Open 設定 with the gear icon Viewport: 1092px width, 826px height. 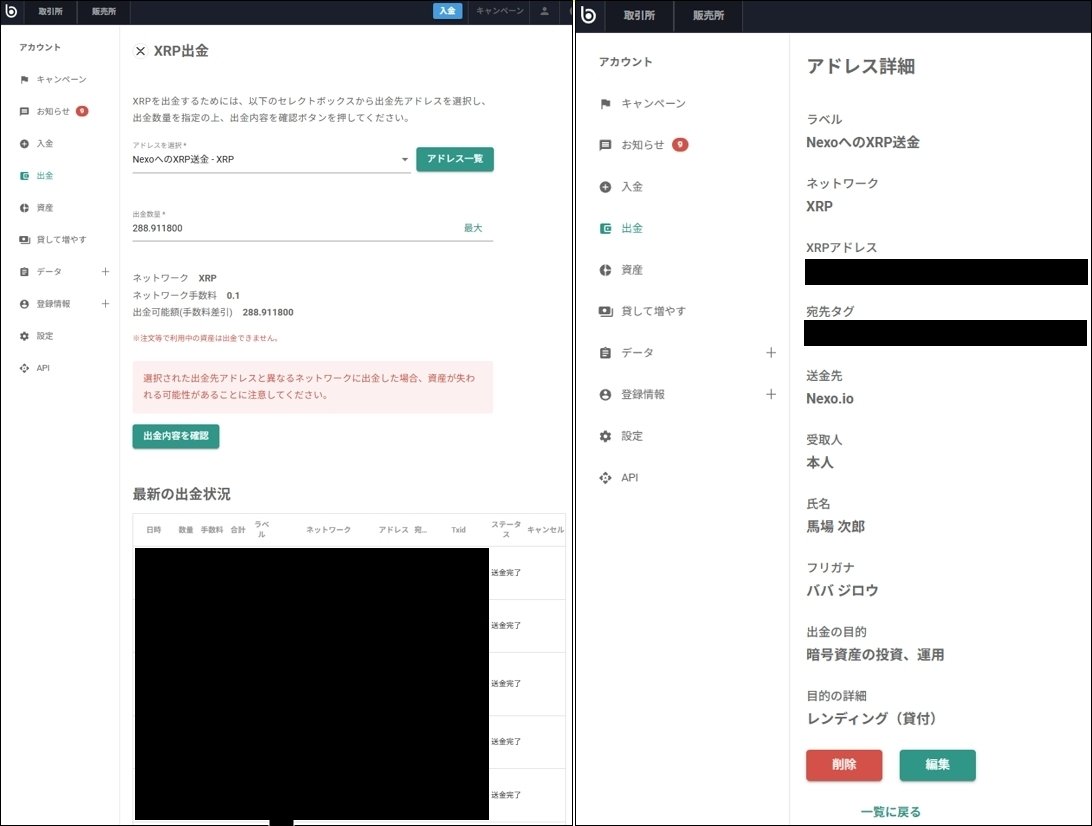(22, 335)
